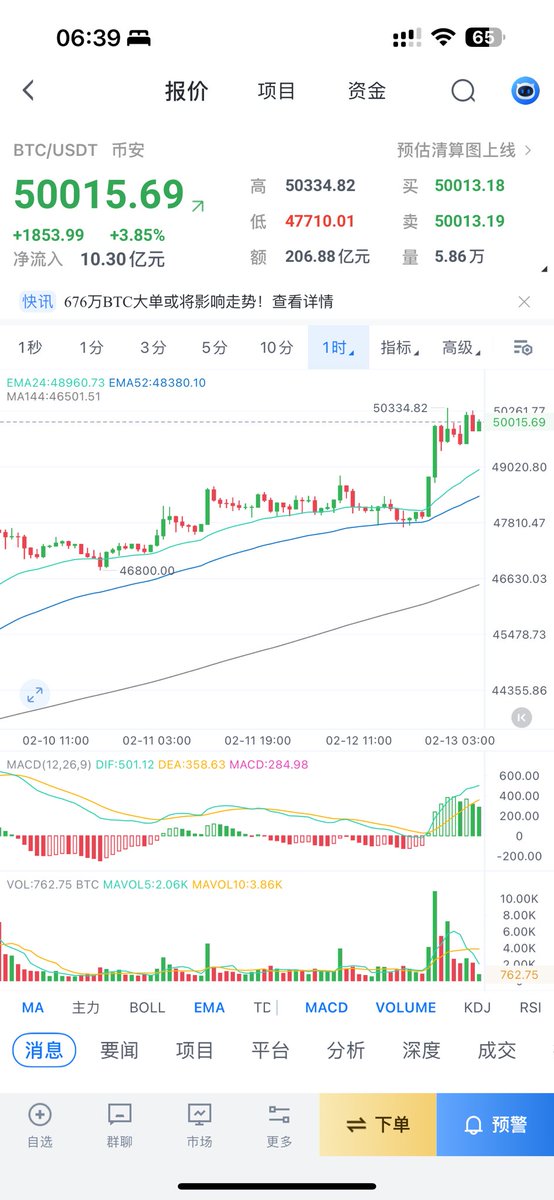Image resolution: width=554 pixels, height=1200 pixels.
Task: Switch to the 资金 tab
Action: point(366,91)
